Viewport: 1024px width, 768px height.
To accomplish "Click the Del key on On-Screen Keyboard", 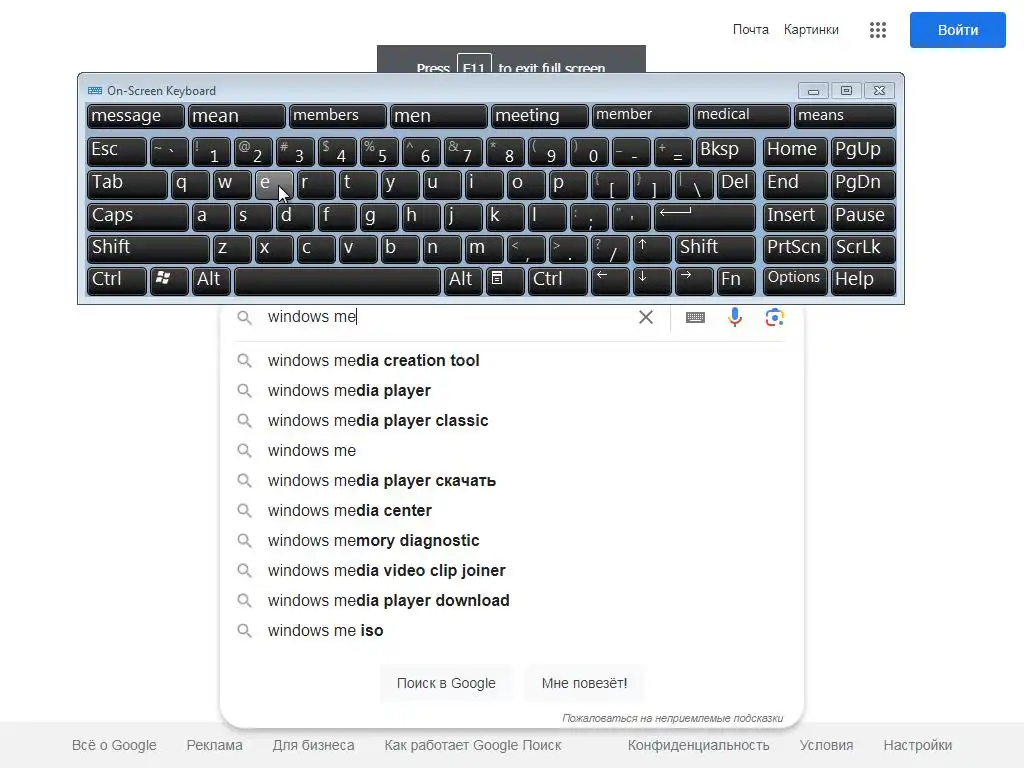I will pos(736,184).
